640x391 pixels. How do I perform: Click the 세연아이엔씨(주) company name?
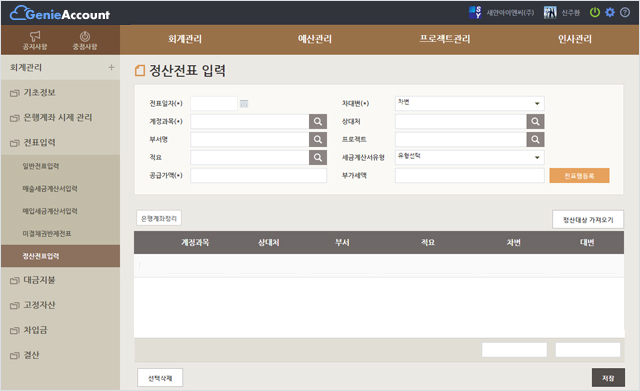[x=510, y=13]
